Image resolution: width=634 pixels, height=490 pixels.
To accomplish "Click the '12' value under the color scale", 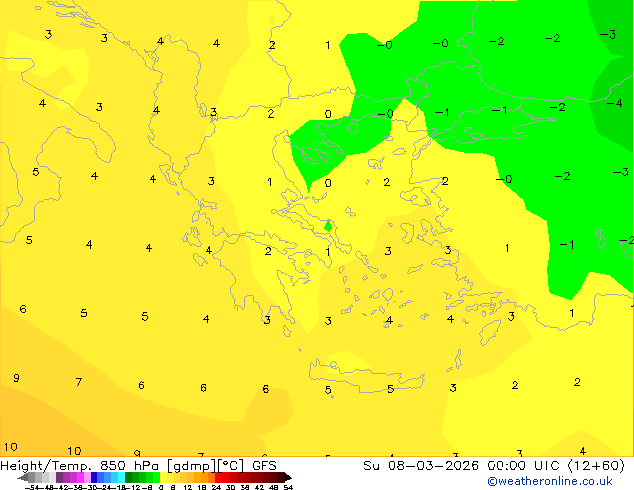I will tap(187, 487).
